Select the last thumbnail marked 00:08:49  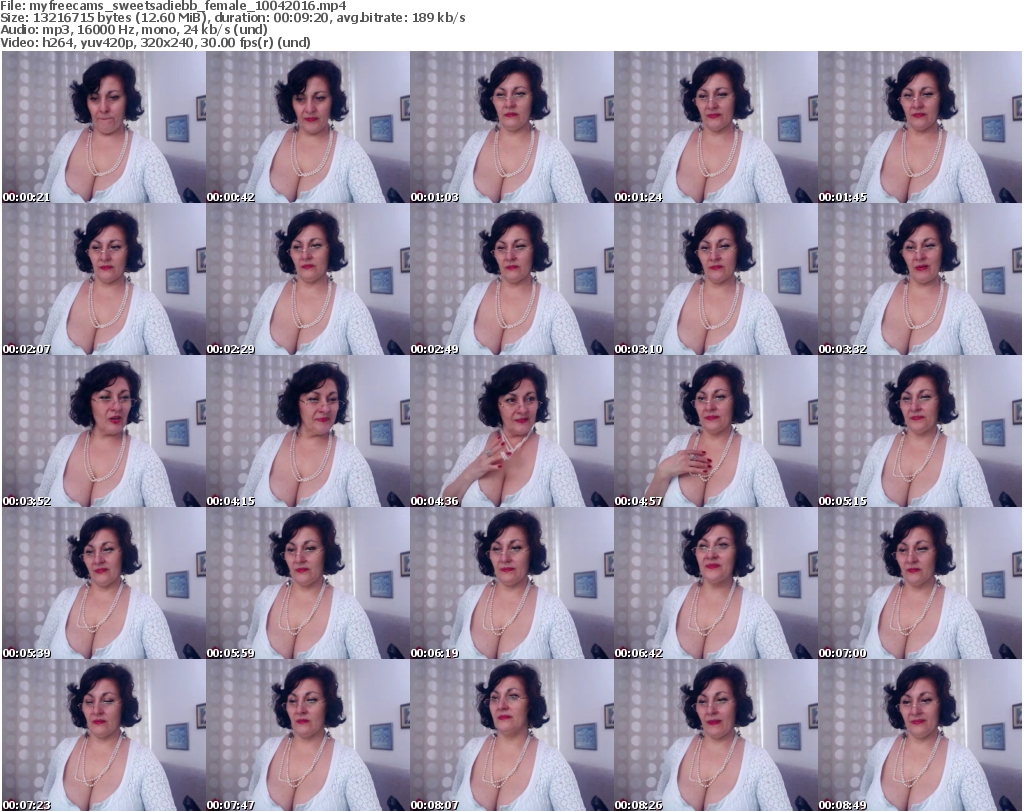(x=919, y=736)
